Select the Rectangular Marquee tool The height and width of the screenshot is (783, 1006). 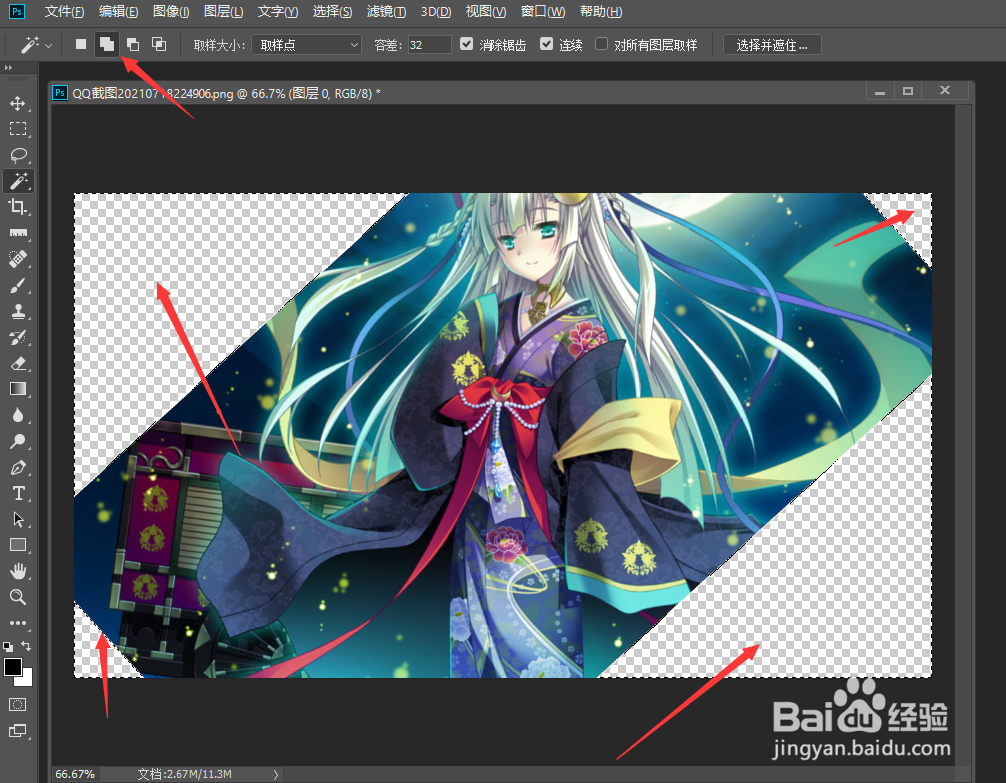18,129
